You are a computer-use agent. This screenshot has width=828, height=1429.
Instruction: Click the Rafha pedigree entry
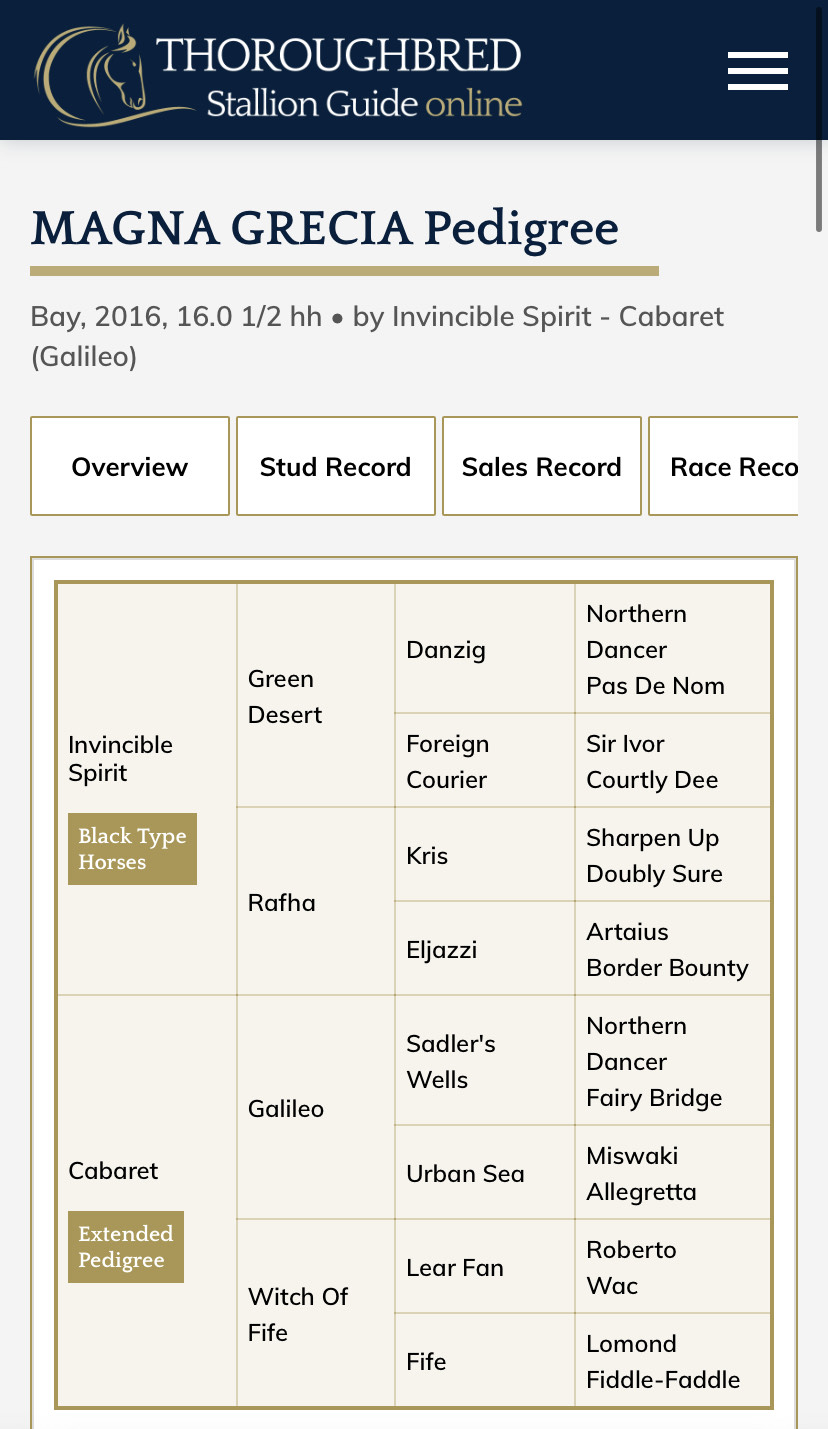(282, 902)
